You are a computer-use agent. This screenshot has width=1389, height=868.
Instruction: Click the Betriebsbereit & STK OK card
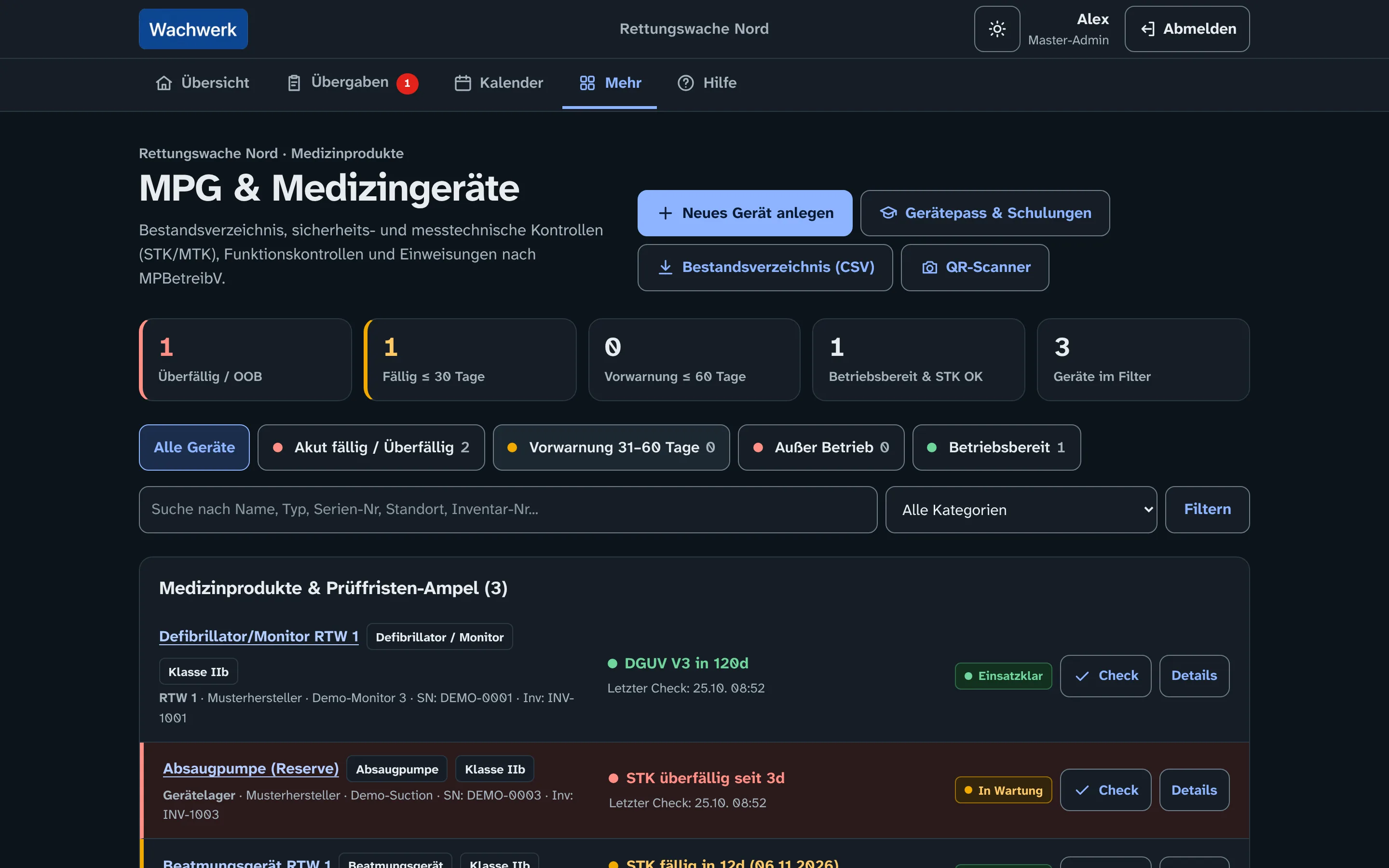[918, 359]
